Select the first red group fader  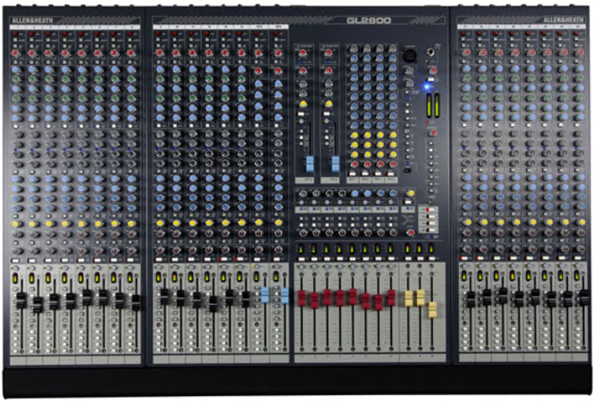pos(302,298)
